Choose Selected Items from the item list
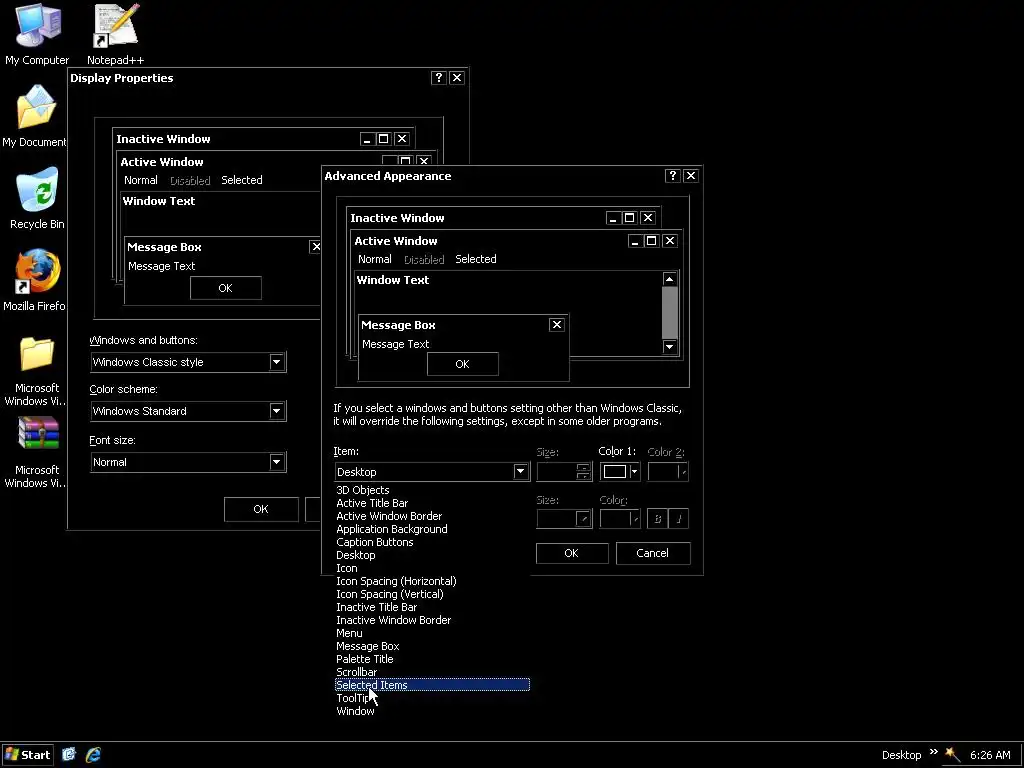 tap(432, 685)
